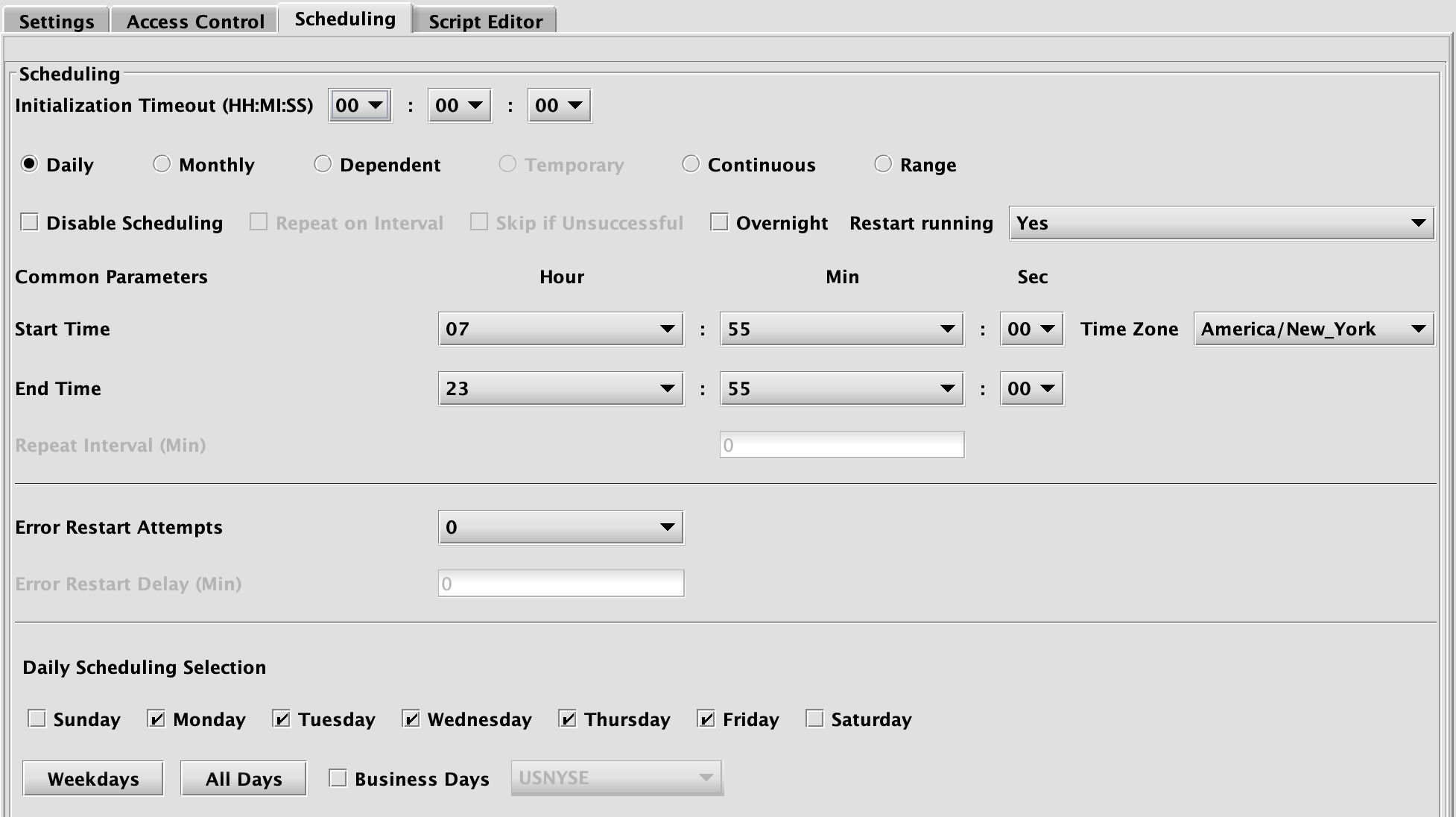Open the Script Editor tab
This screenshot has height=817, width=1456.
(x=485, y=21)
